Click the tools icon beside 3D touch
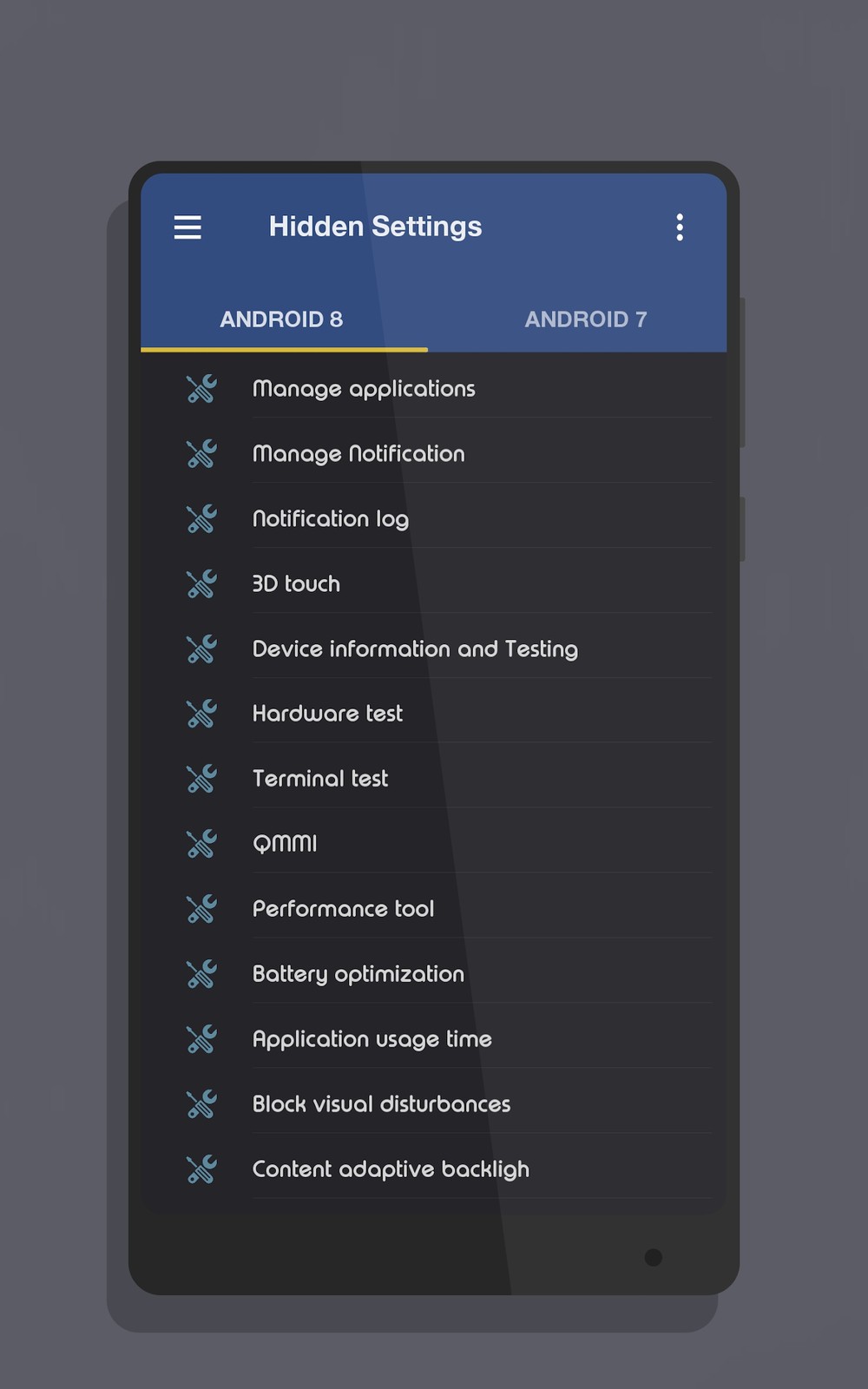868x1389 pixels. coord(201,584)
